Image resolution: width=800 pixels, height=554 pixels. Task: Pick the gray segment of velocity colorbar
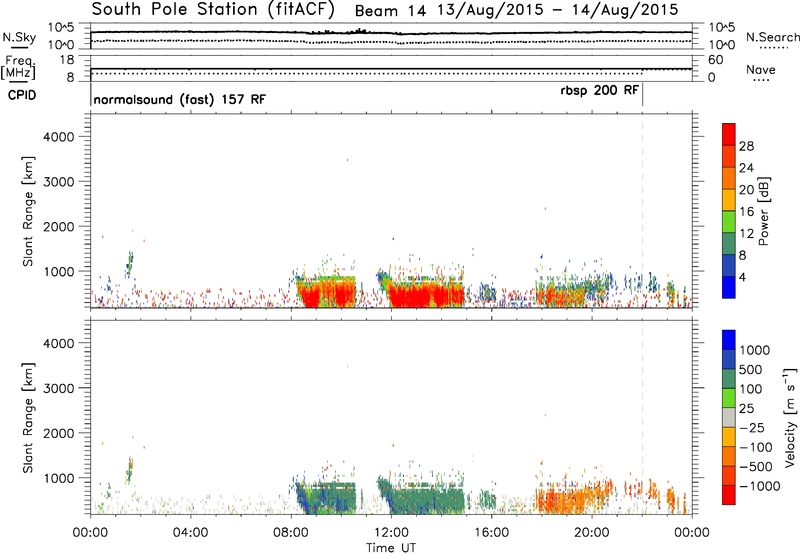(729, 417)
